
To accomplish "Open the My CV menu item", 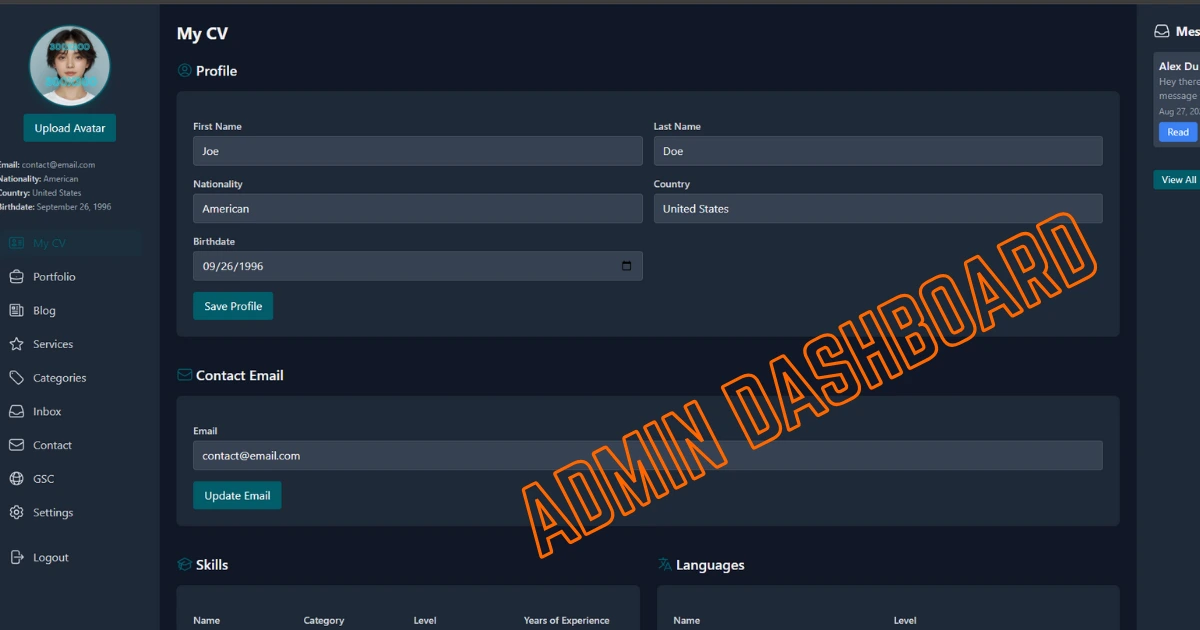I will coord(49,243).
